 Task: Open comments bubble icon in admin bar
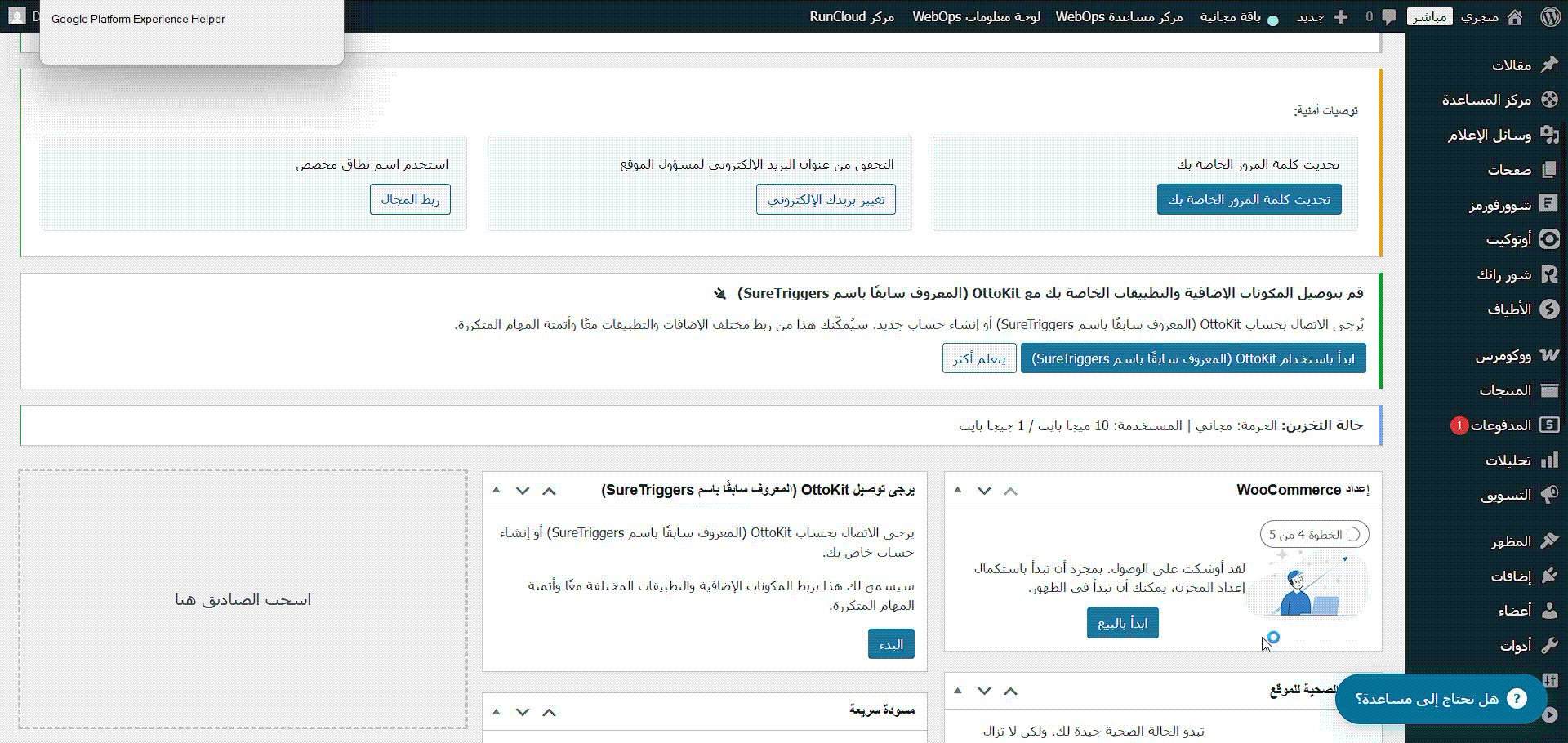point(1388,16)
